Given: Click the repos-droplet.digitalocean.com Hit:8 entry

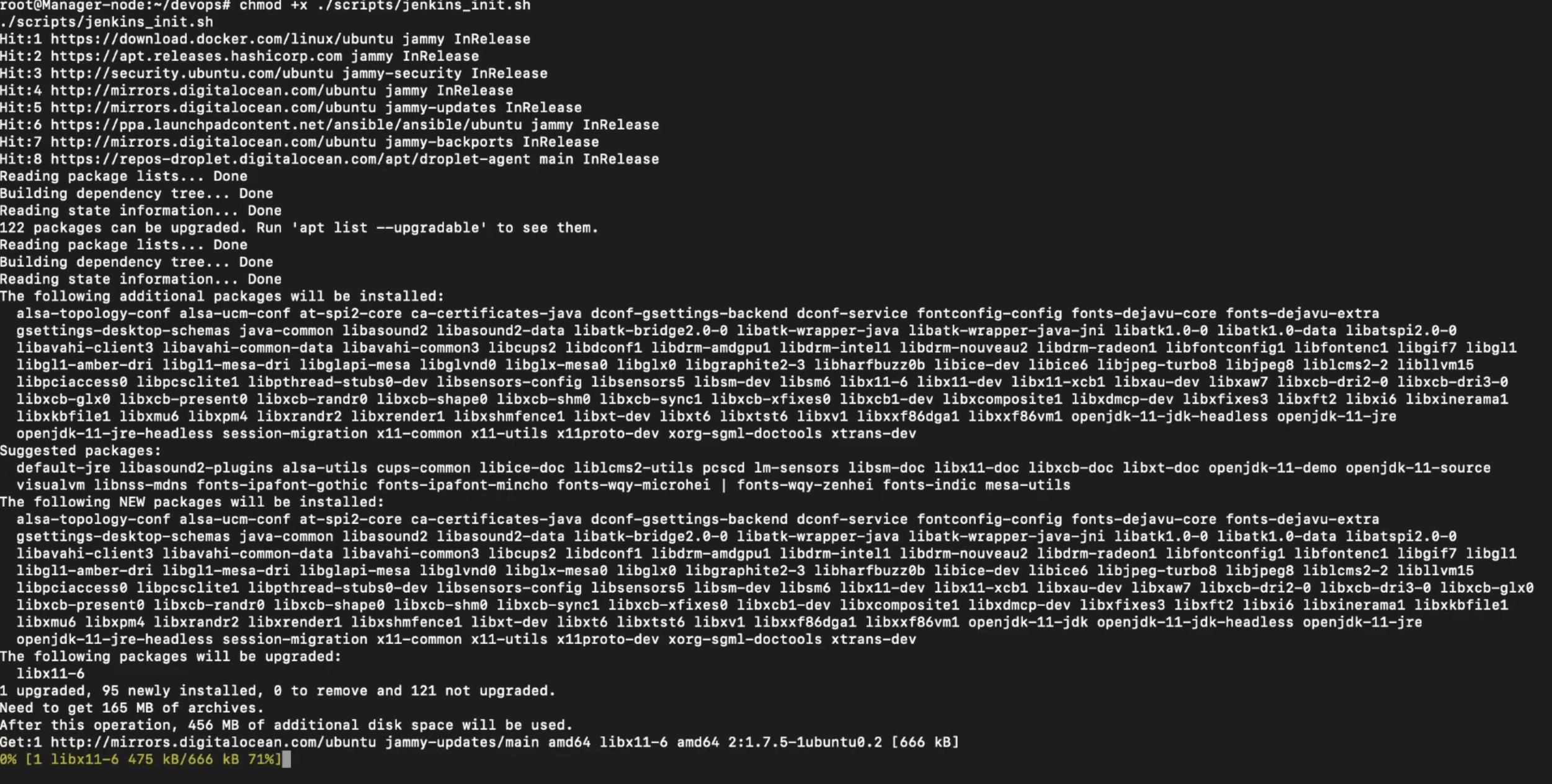Looking at the screenshot, I should click(x=329, y=159).
